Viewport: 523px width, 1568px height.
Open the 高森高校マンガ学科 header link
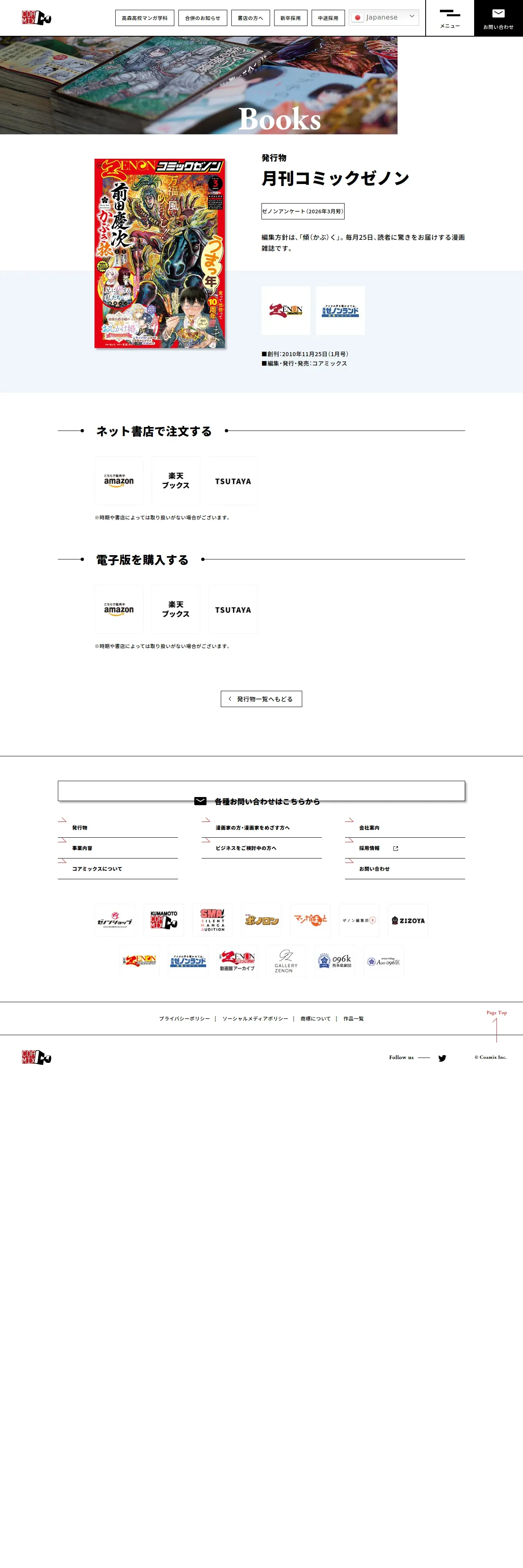click(x=144, y=18)
